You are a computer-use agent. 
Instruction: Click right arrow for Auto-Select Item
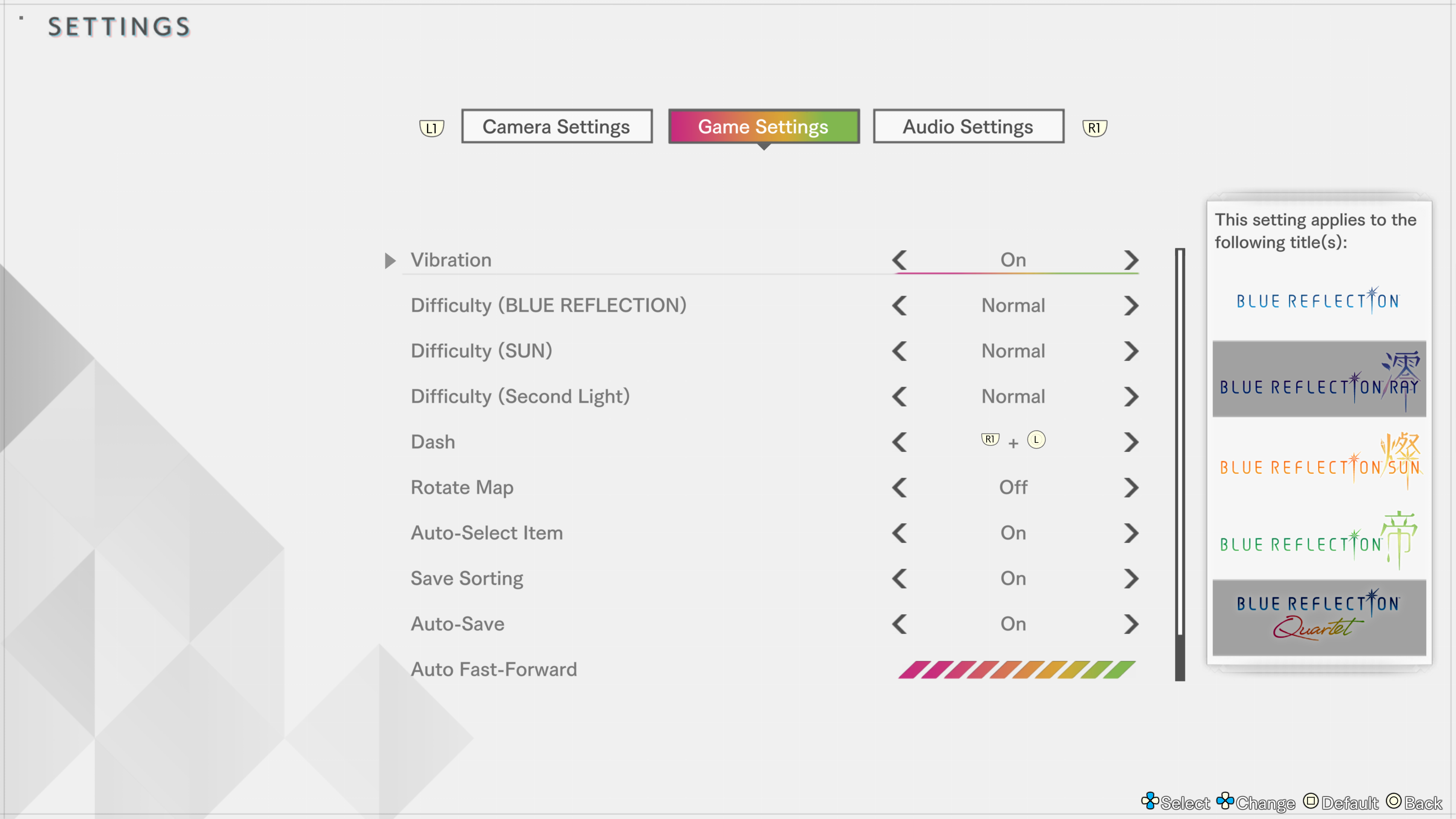1131,533
